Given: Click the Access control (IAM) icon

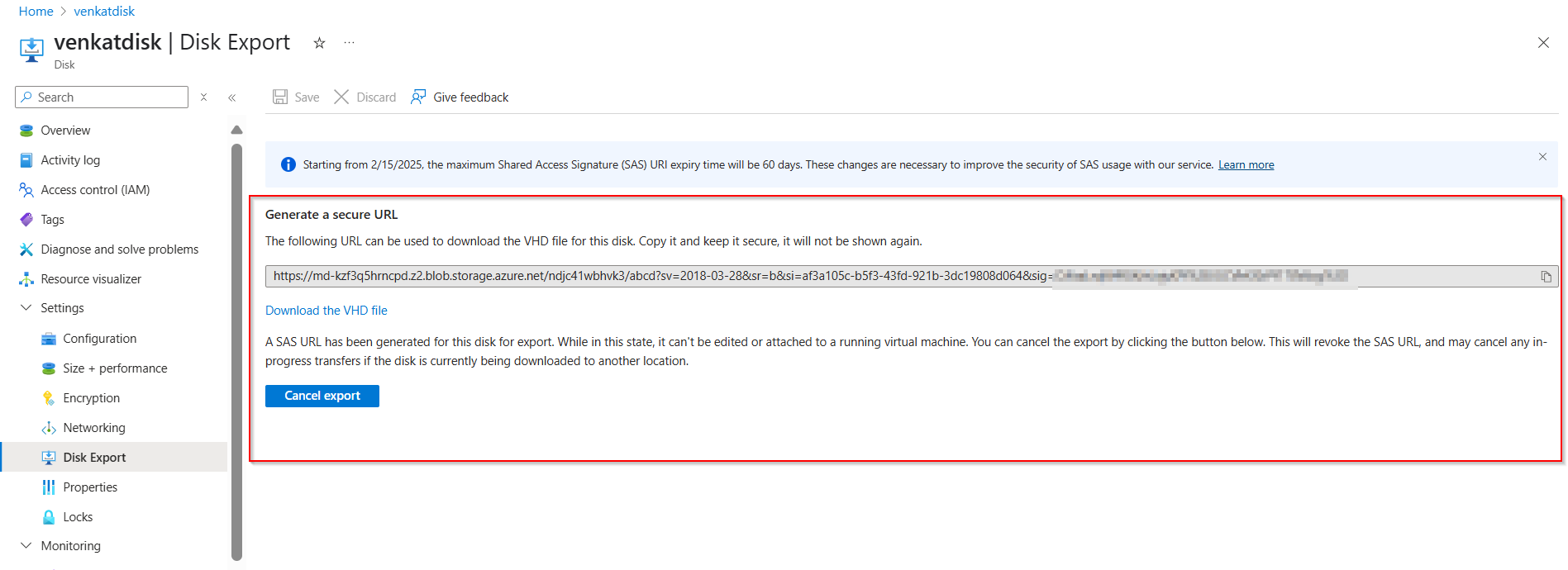Looking at the screenshot, I should pos(26,190).
